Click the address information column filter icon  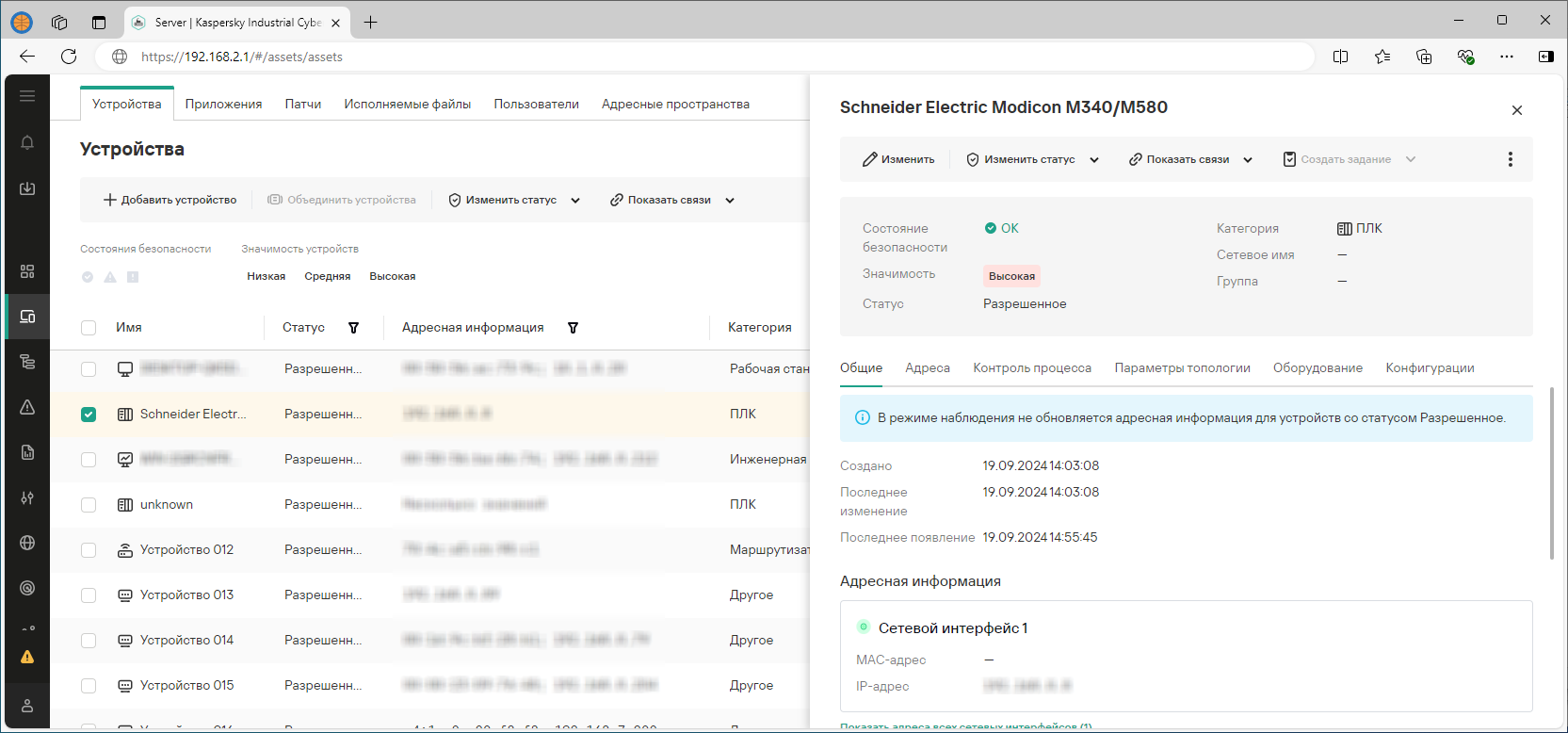573,328
